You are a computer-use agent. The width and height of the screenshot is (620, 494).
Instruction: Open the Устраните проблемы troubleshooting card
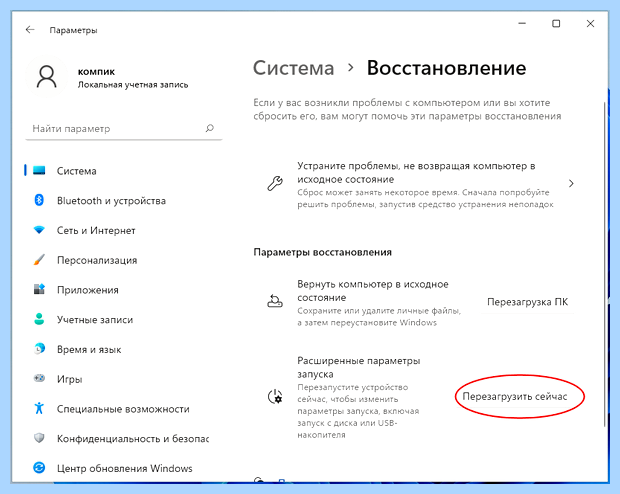point(421,184)
